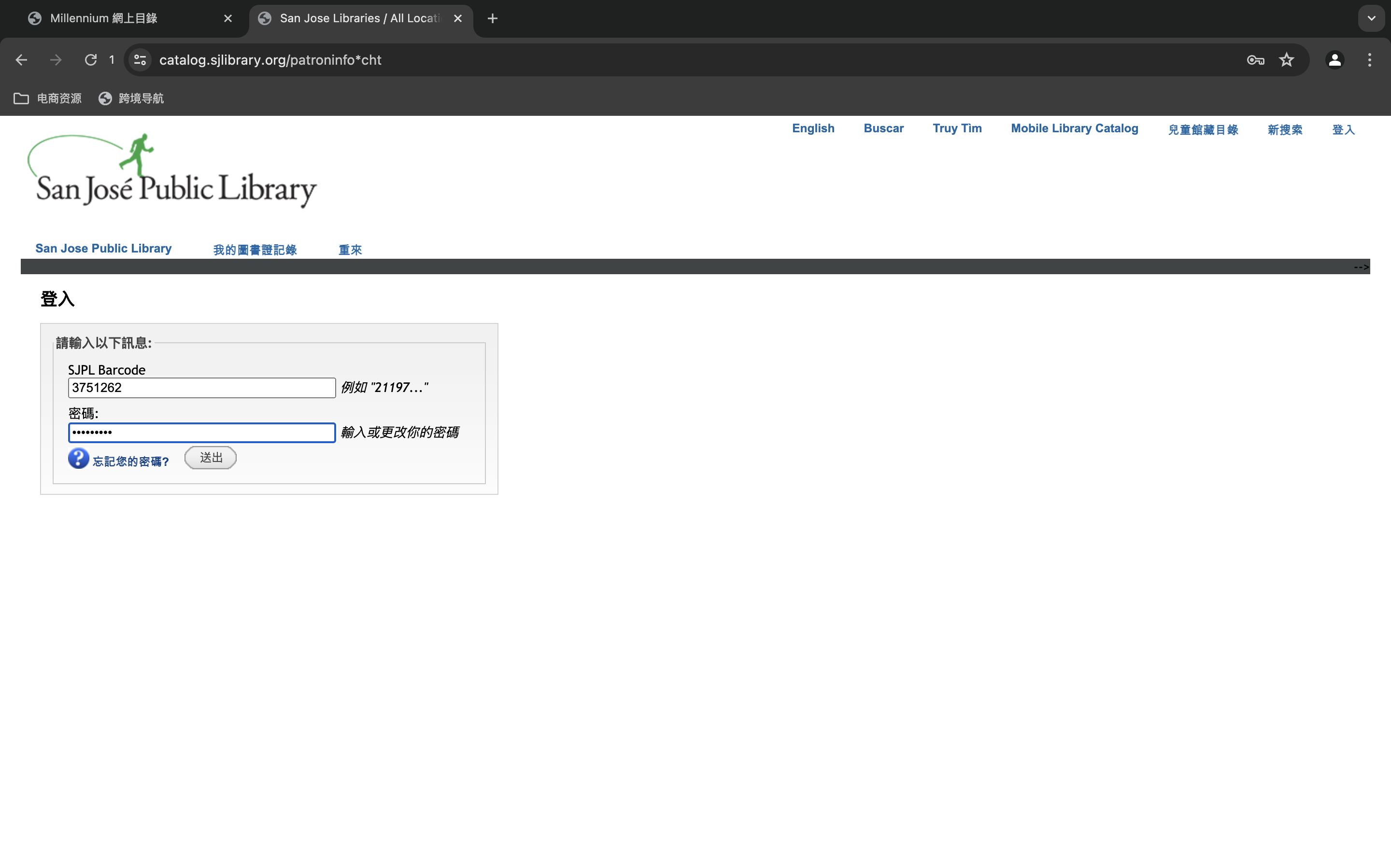Bookmark this page with the star icon

click(x=1287, y=60)
